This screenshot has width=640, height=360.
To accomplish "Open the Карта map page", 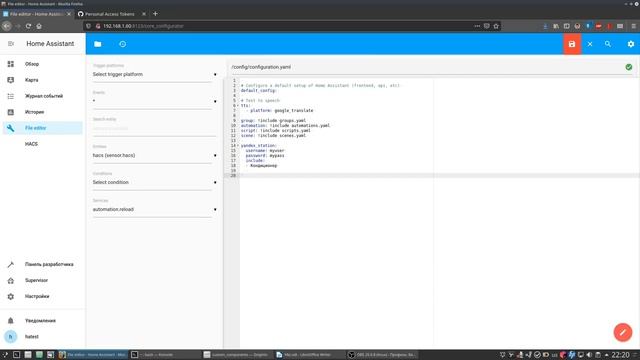I will click(42, 80).
